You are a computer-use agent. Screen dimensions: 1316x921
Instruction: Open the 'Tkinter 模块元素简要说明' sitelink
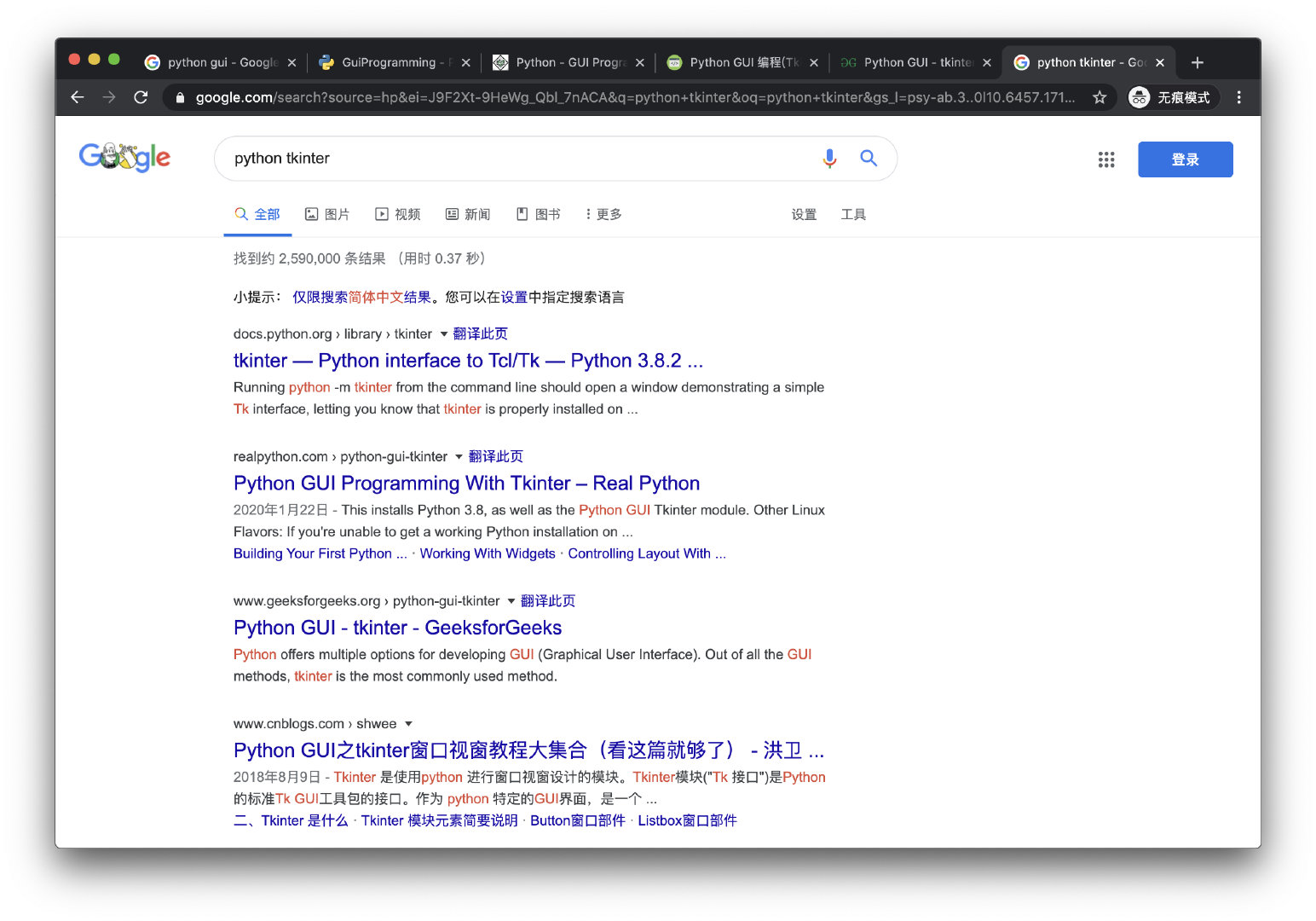(x=439, y=820)
